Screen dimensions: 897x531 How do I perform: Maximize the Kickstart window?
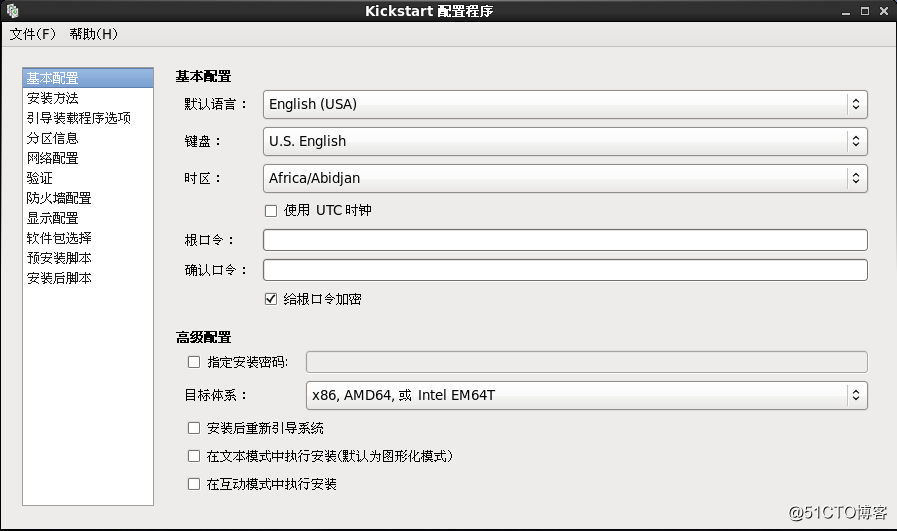[x=865, y=11]
